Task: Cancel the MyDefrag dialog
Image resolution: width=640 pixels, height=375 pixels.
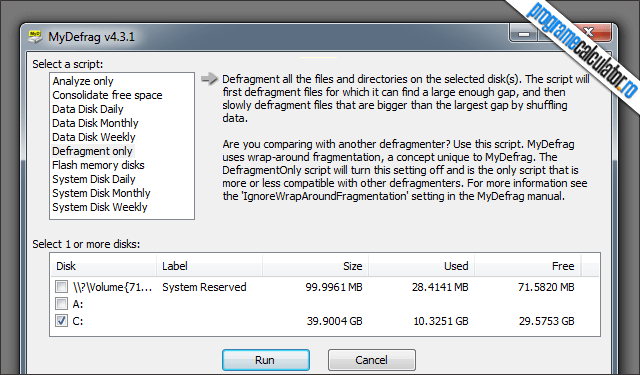Action: [x=371, y=360]
